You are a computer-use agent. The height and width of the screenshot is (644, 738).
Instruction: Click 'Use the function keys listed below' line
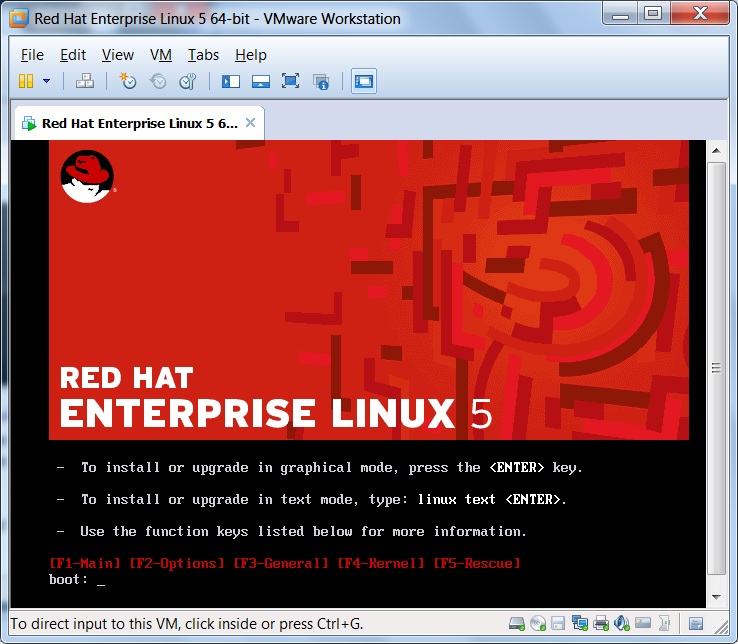coord(292,531)
